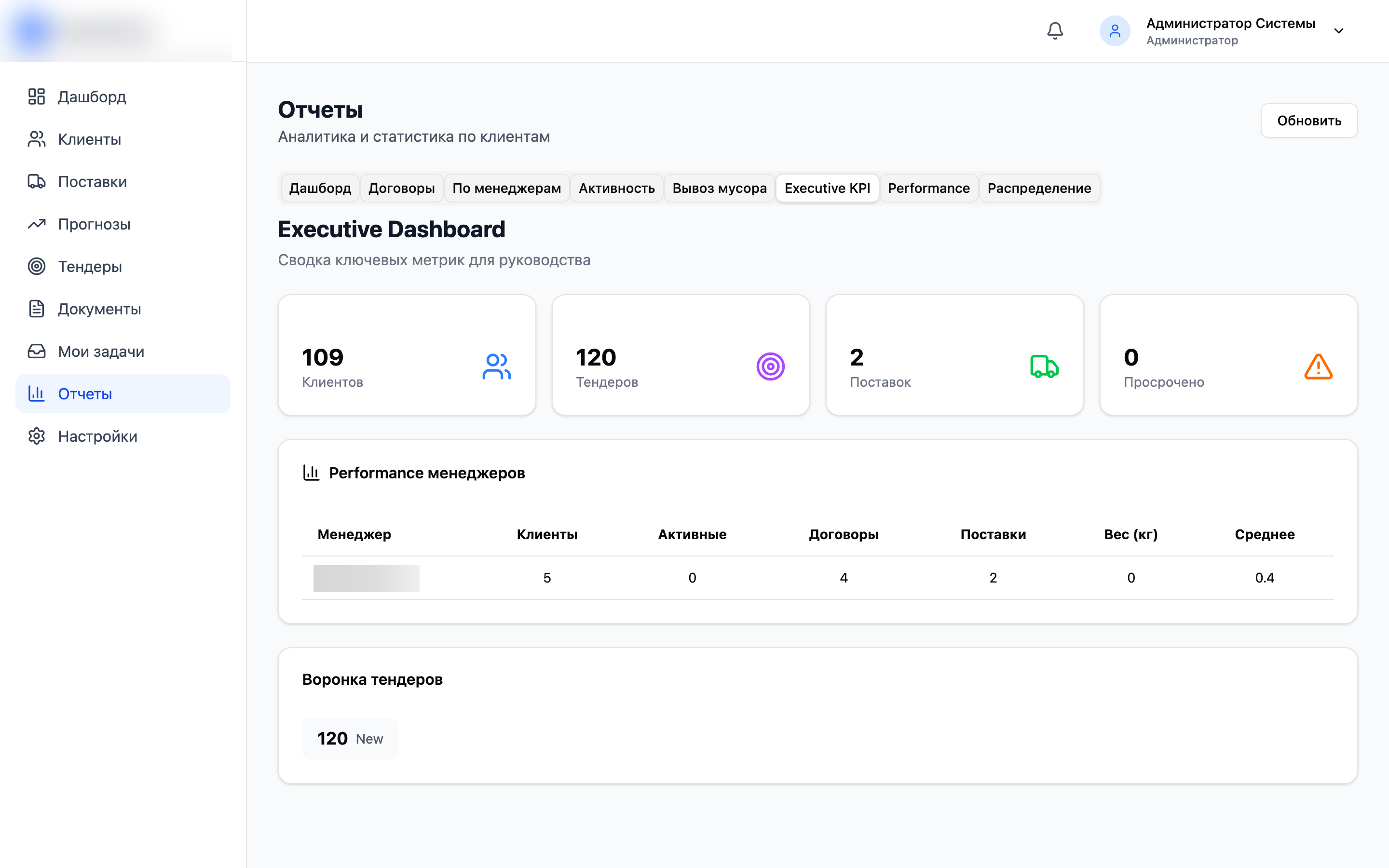Click the orange warning icon on Просрочено card
This screenshot has height=868, width=1389.
pos(1319,366)
